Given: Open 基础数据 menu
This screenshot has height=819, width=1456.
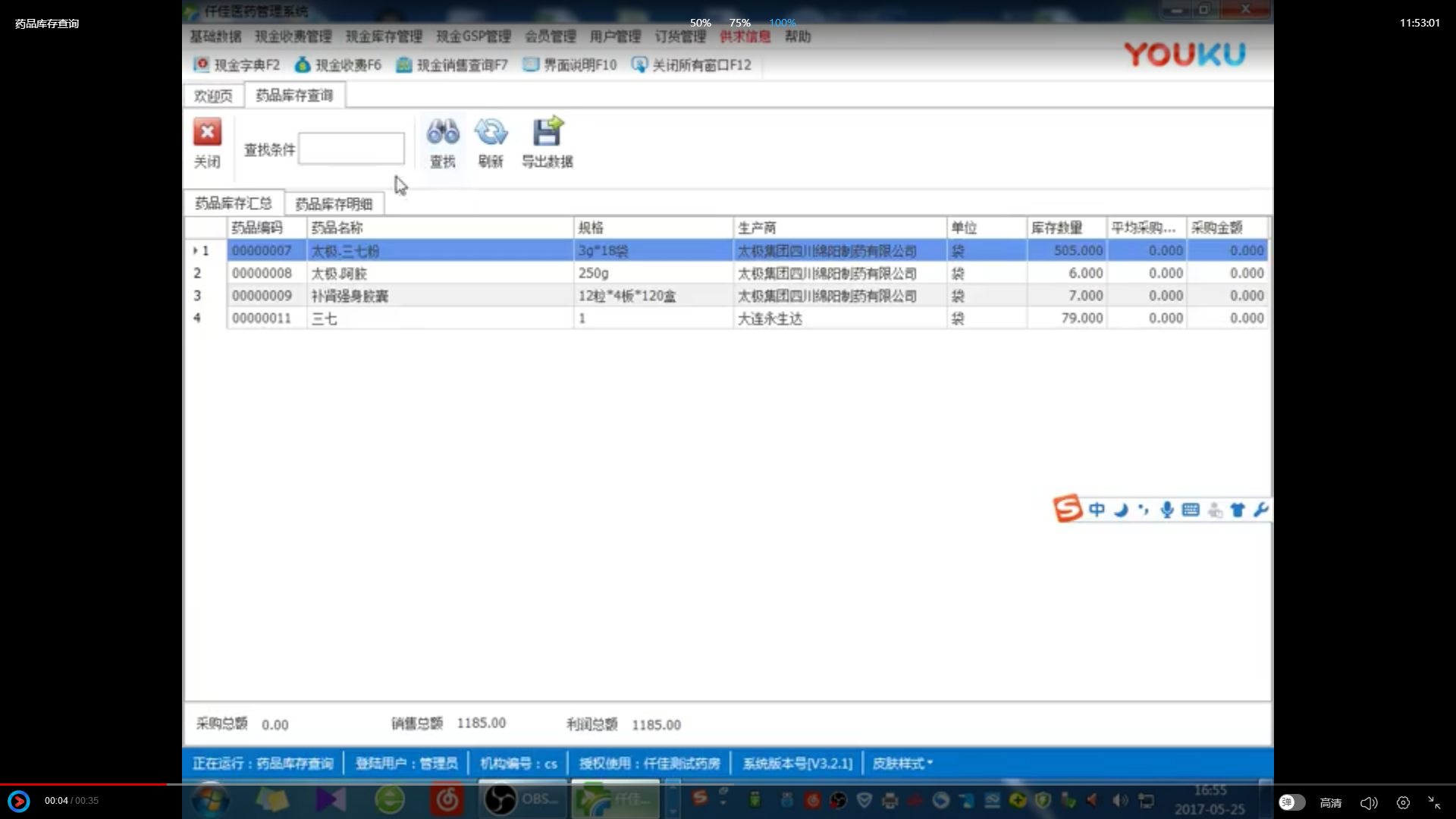Looking at the screenshot, I should tap(215, 36).
